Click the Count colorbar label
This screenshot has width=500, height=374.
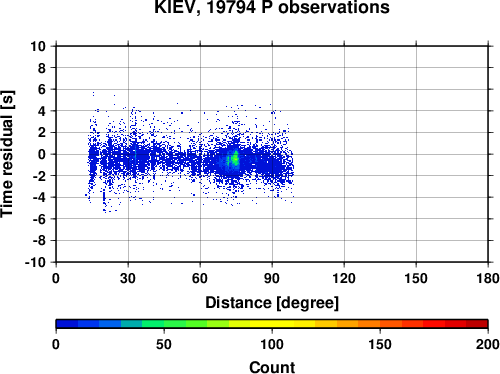(272, 367)
